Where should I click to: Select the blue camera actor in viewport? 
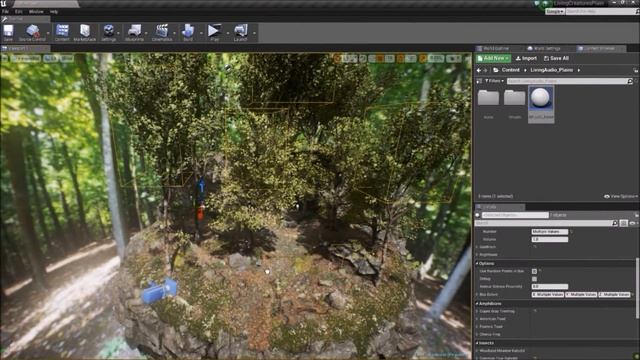(x=159, y=291)
